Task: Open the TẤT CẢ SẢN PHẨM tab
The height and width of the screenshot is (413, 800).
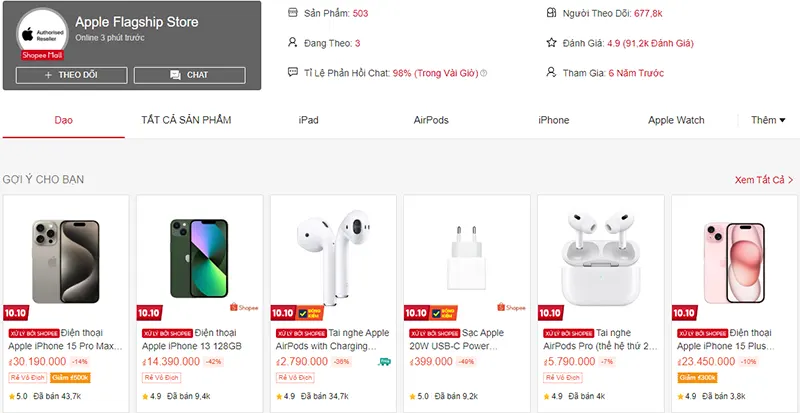Action: point(186,120)
